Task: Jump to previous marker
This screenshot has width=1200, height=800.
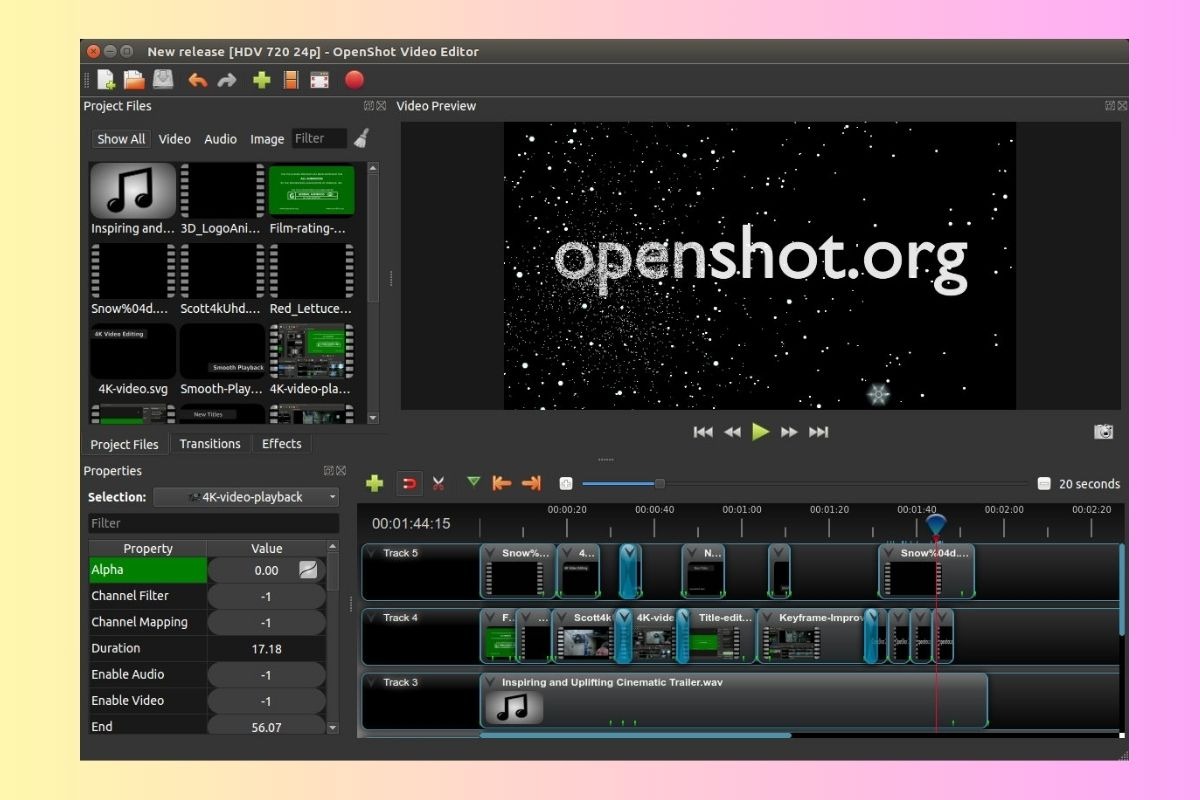Action: [502, 483]
